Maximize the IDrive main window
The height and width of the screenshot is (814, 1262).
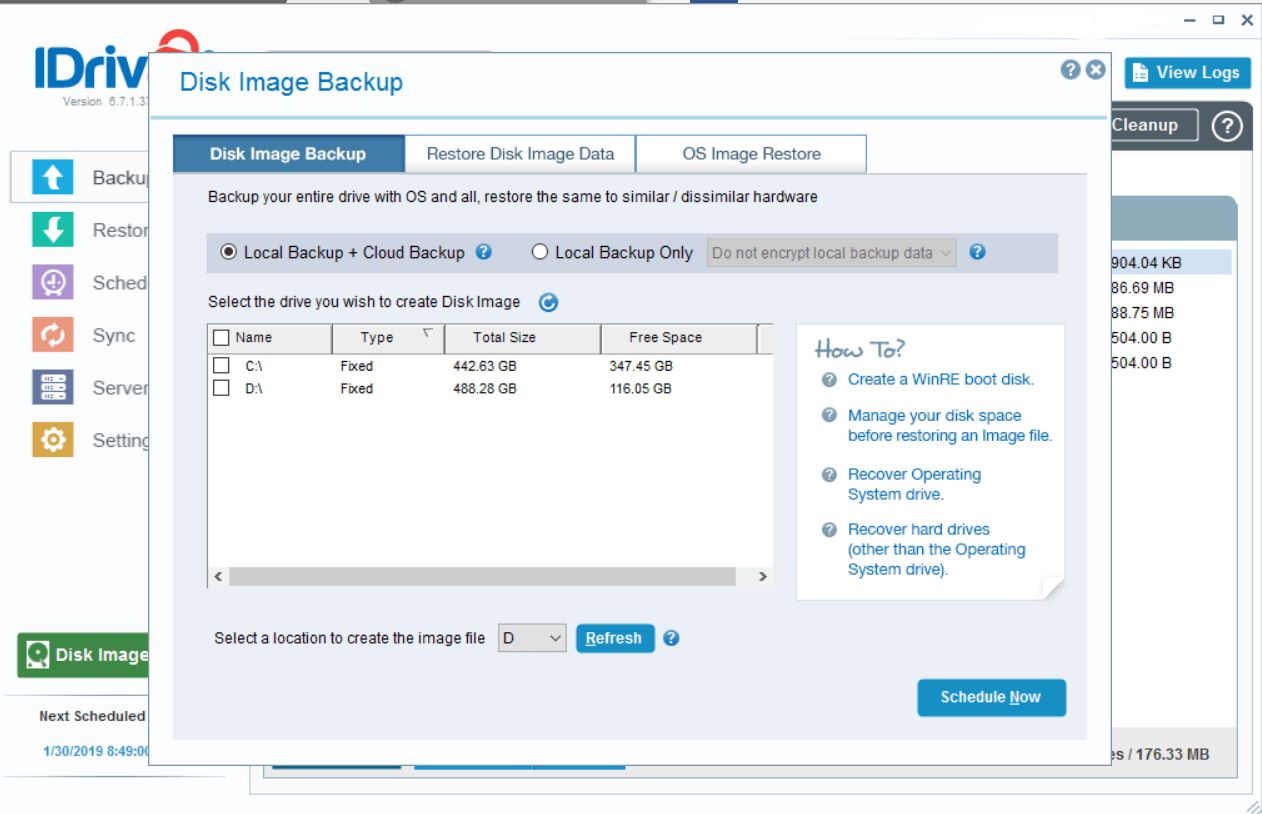1218,19
